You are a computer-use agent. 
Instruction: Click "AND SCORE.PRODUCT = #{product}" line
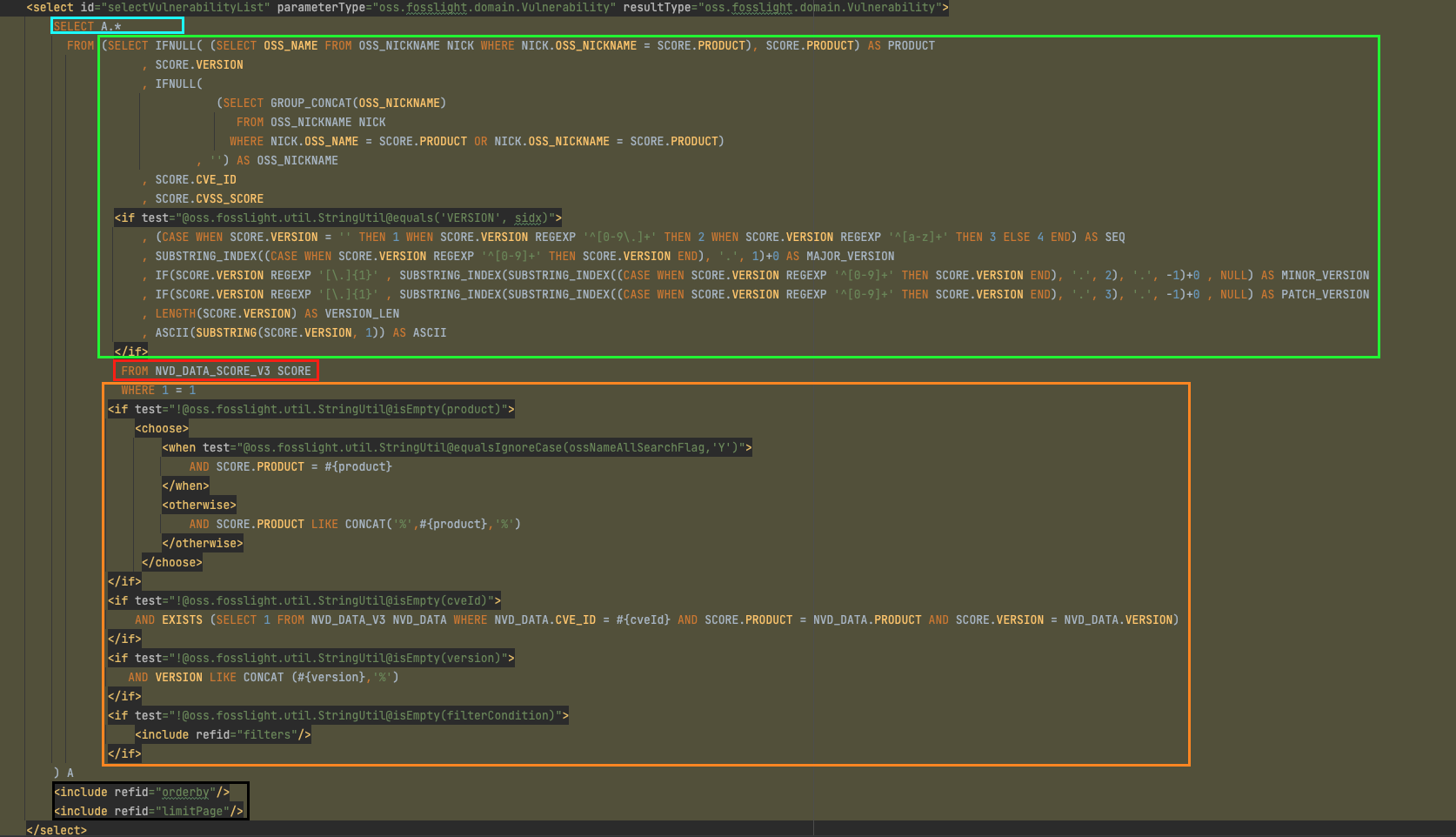[x=291, y=466]
